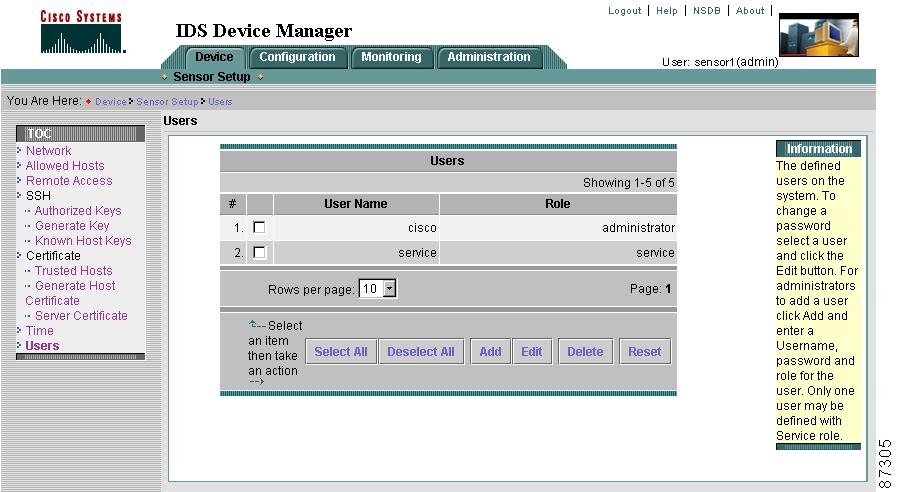Viewport: 897px width, 492px height.
Task: Click the User: sensor1(admin) label
Action: click(720, 62)
